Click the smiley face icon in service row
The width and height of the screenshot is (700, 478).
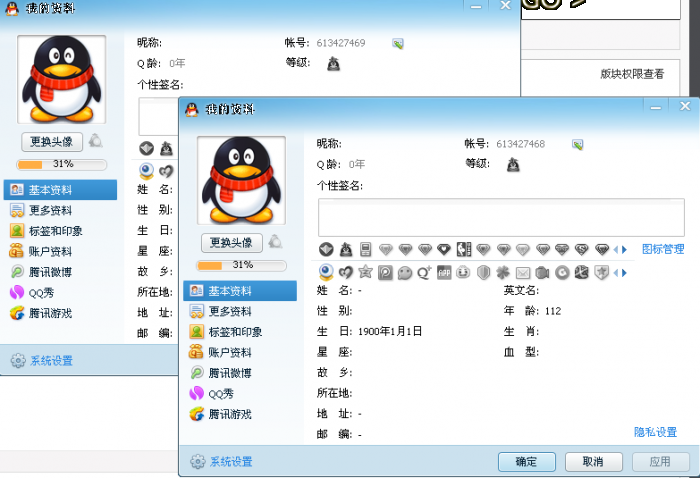[463, 272]
